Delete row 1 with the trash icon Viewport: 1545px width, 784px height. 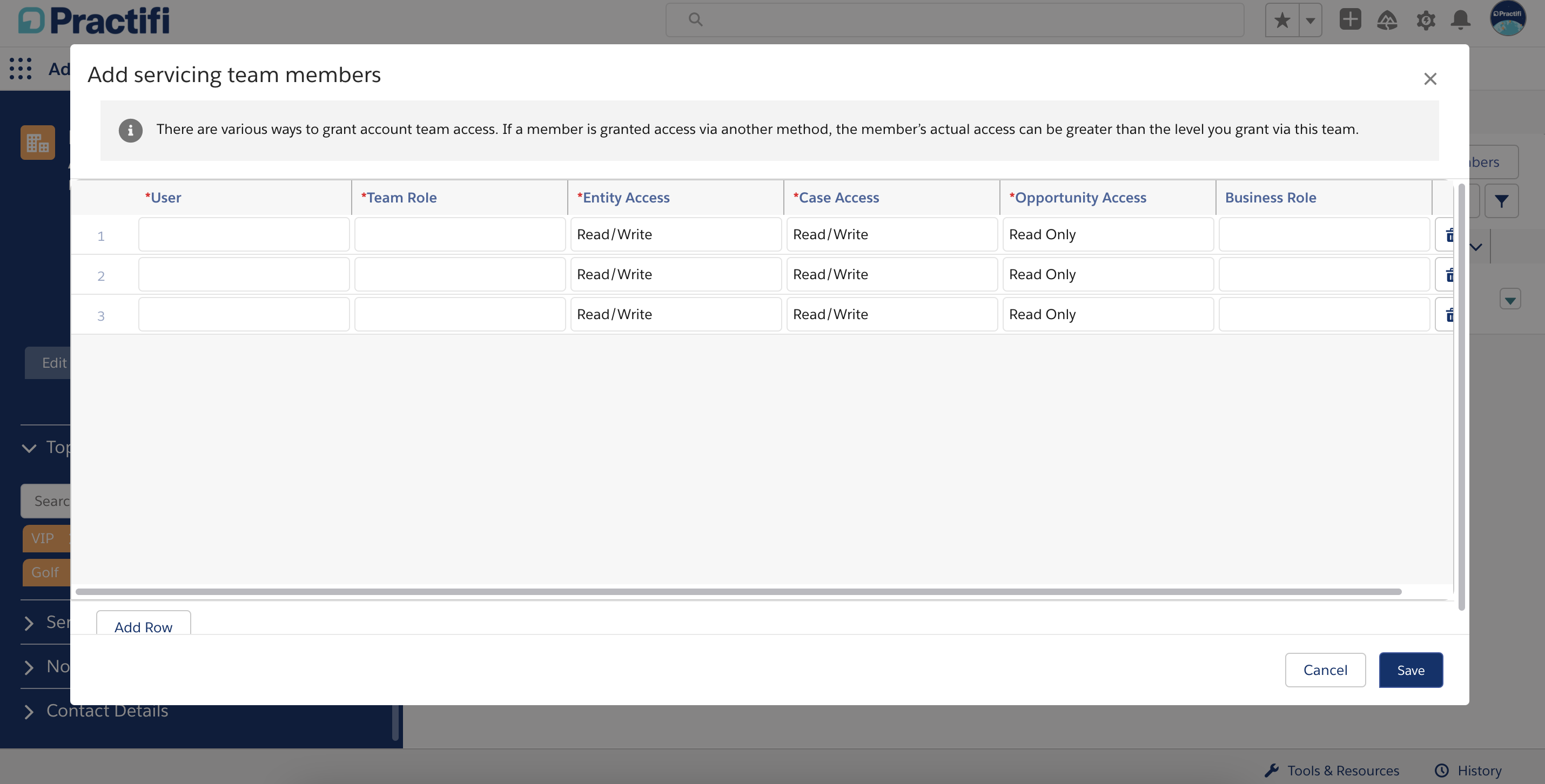click(1448, 234)
